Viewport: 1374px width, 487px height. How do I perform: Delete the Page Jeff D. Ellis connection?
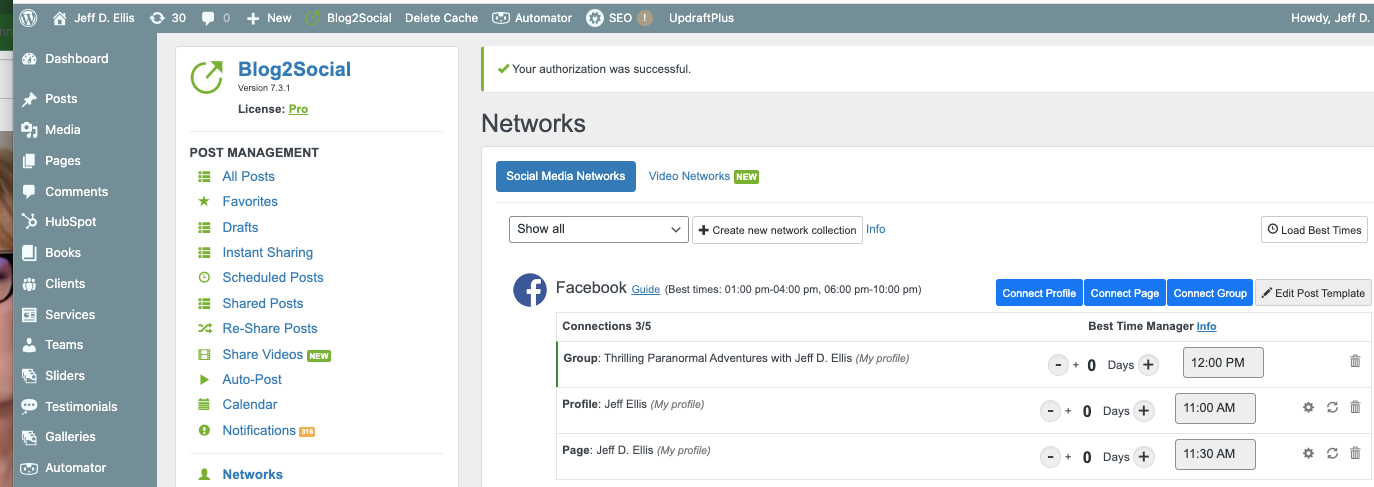click(x=1355, y=453)
